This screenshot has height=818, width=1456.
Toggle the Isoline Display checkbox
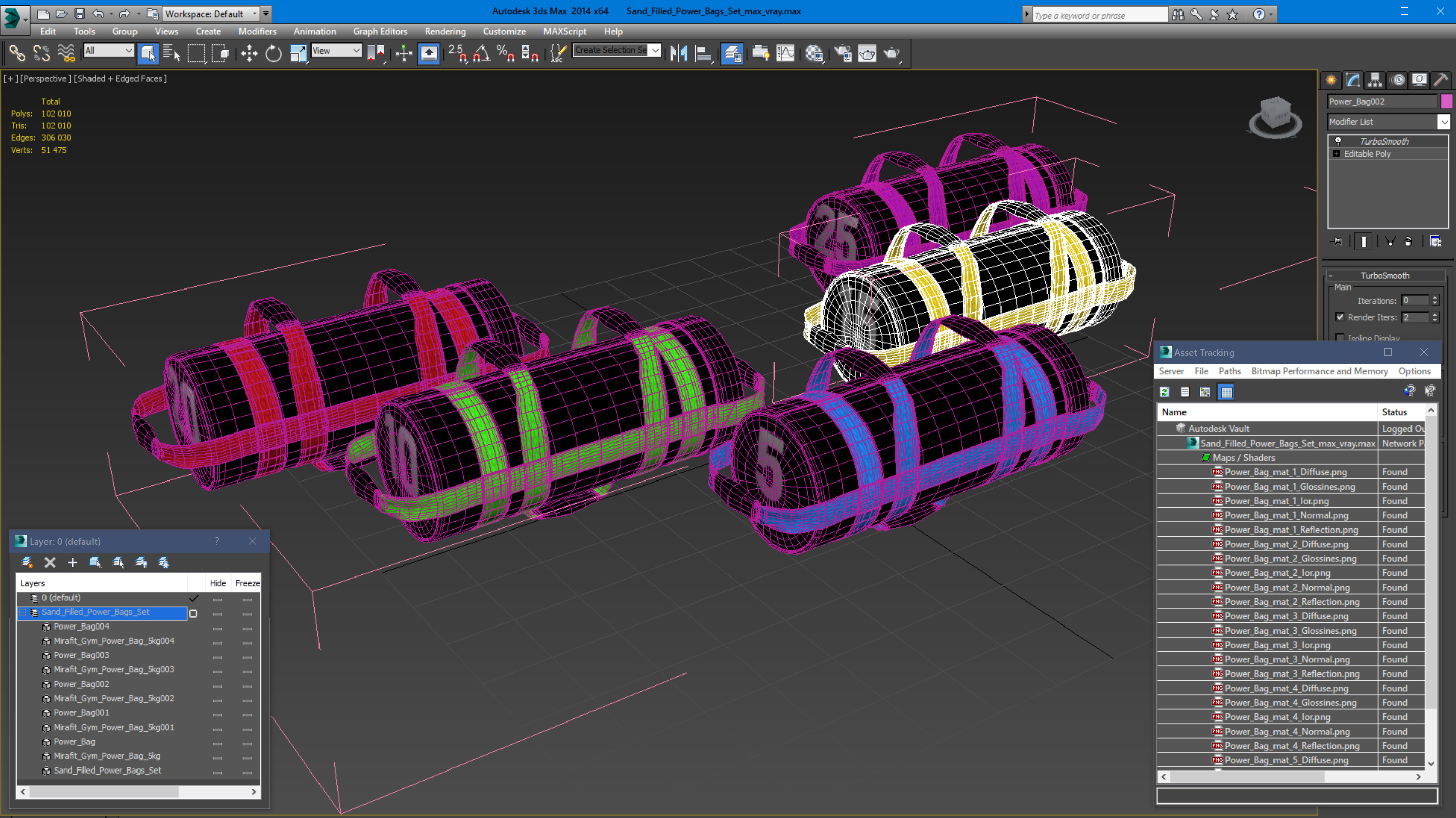click(x=1340, y=338)
